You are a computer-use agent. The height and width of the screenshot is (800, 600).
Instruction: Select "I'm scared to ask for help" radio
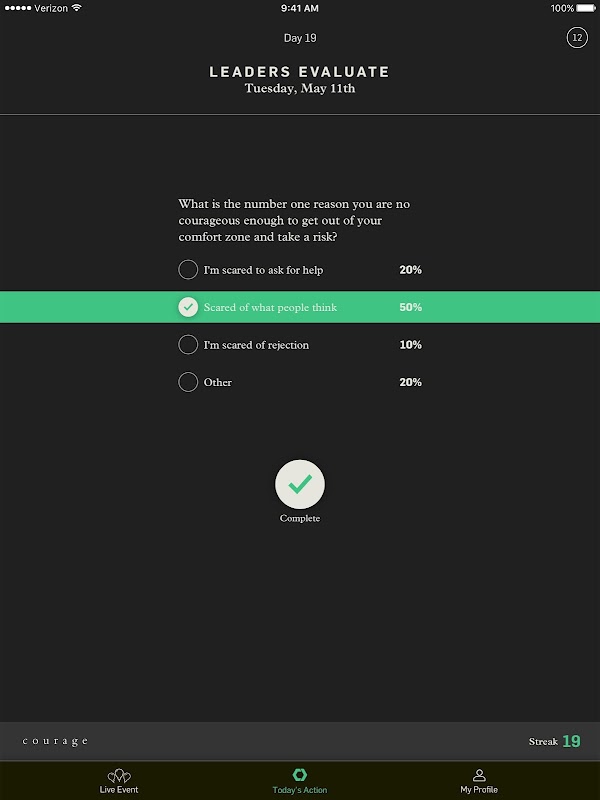pos(188,269)
